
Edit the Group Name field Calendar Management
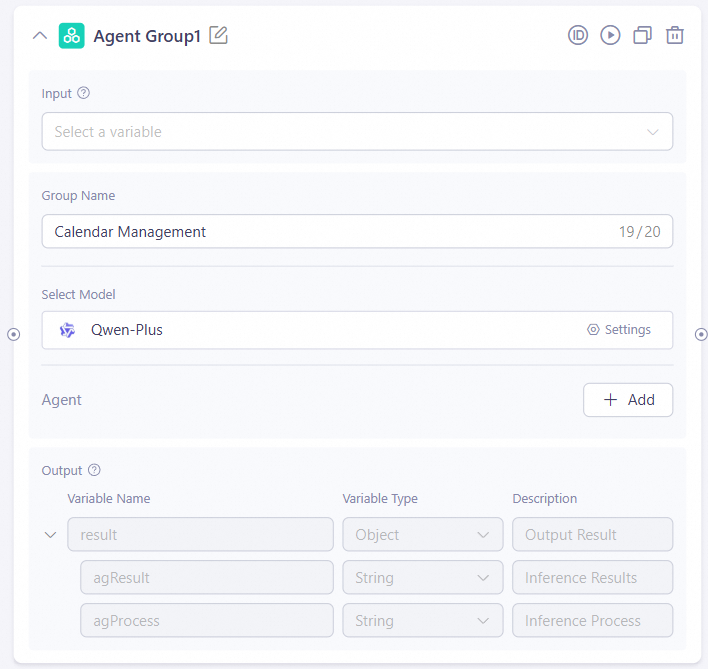357,232
